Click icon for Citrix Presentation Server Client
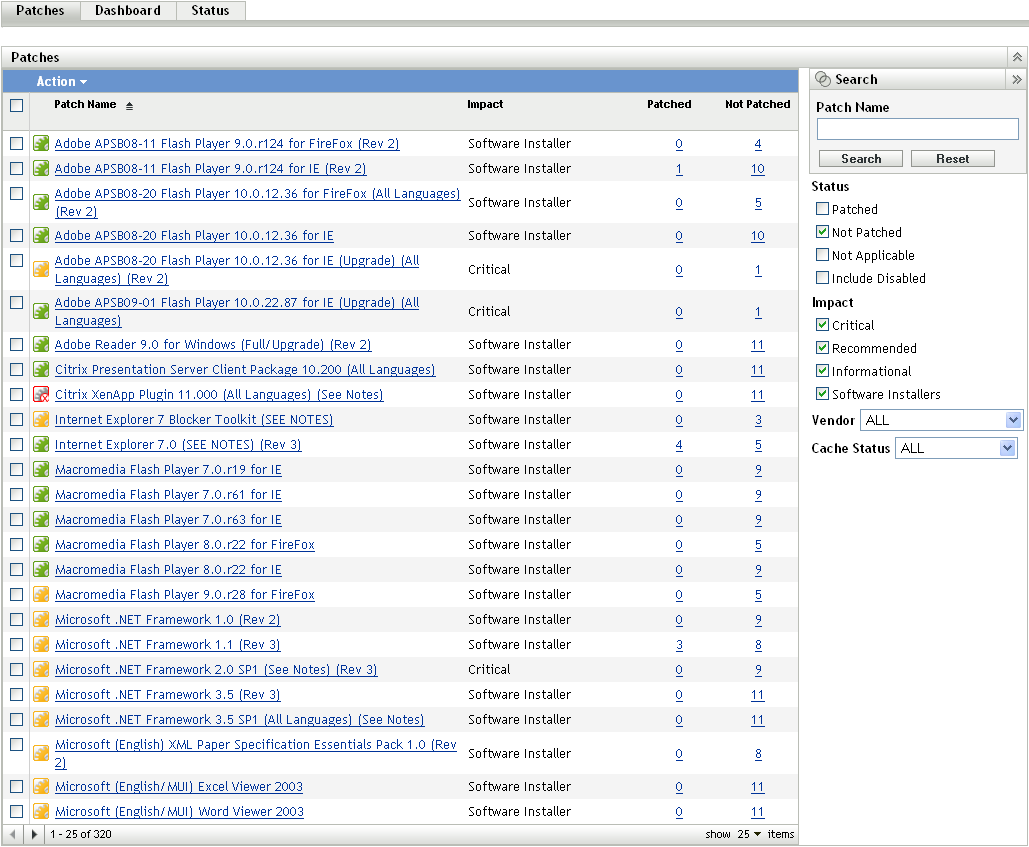1029x847 pixels. click(41, 369)
